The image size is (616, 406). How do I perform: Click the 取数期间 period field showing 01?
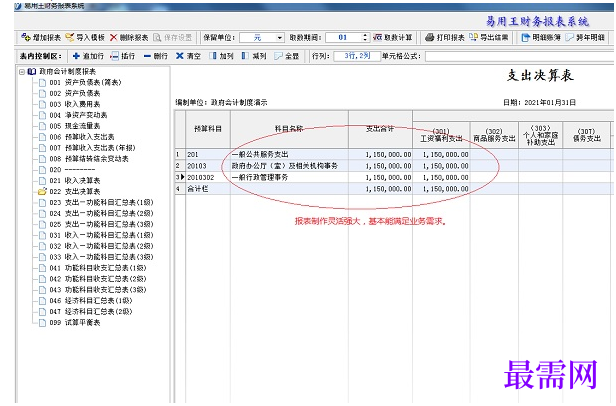pyautogui.click(x=344, y=37)
